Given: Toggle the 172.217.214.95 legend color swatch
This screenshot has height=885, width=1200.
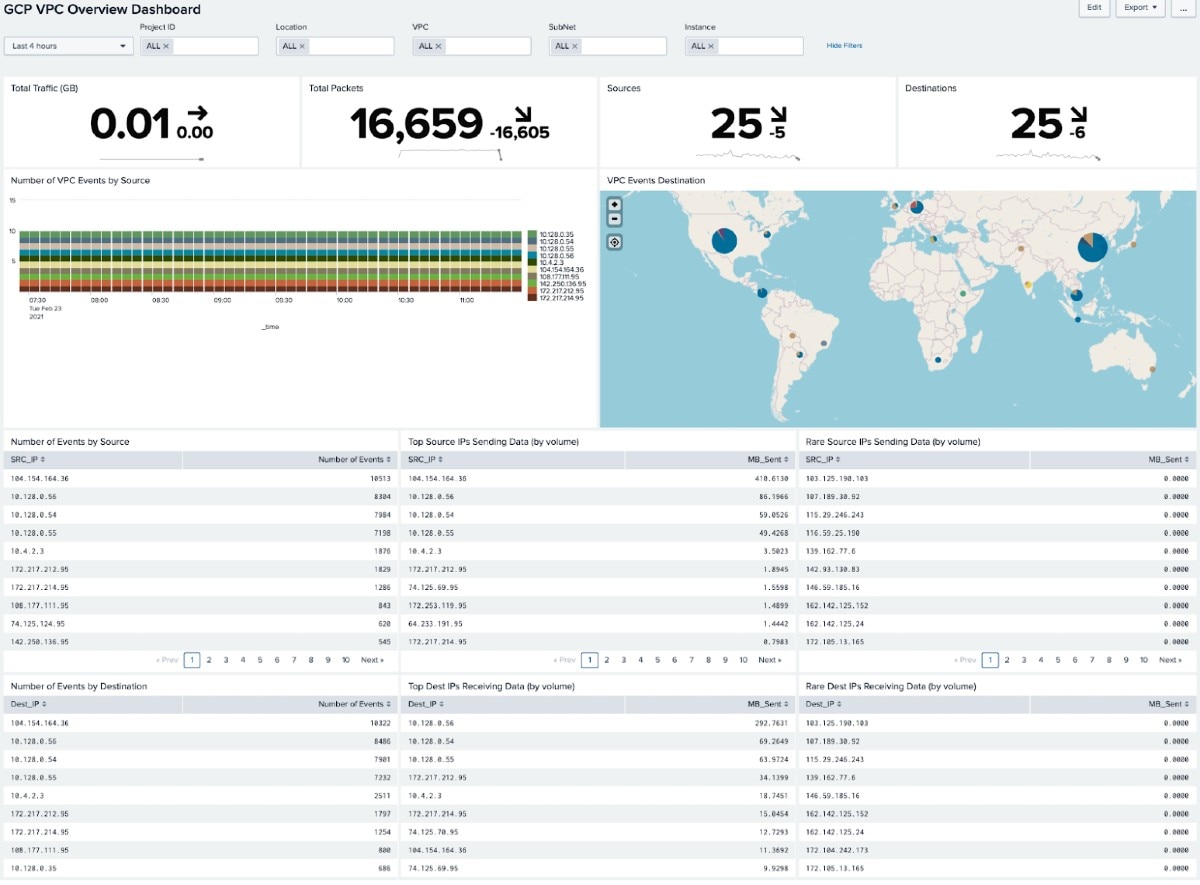Looking at the screenshot, I should [x=532, y=298].
